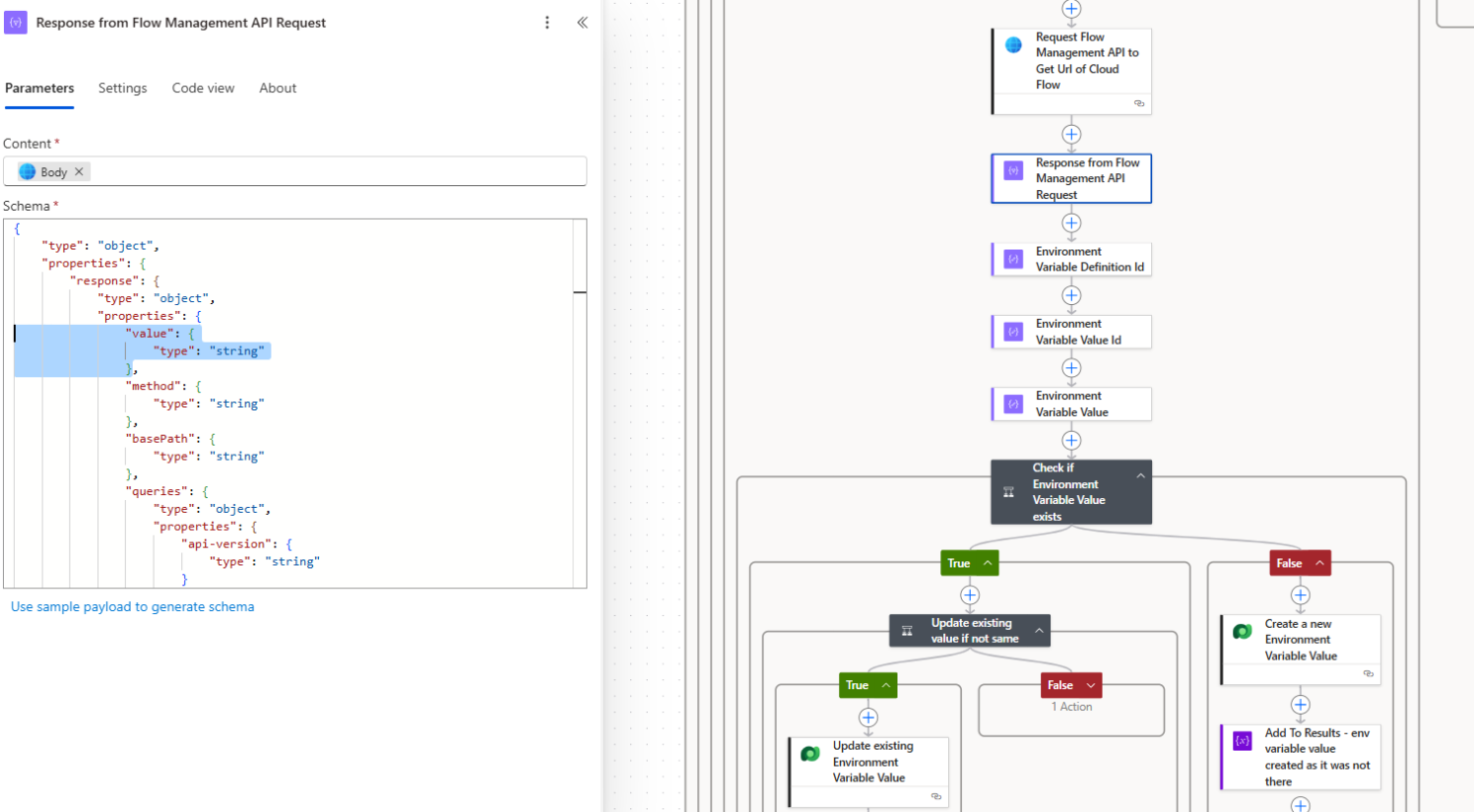Click the copy icon on Create a new Environment Variable Value
The image size is (1474, 812).
1368,672
